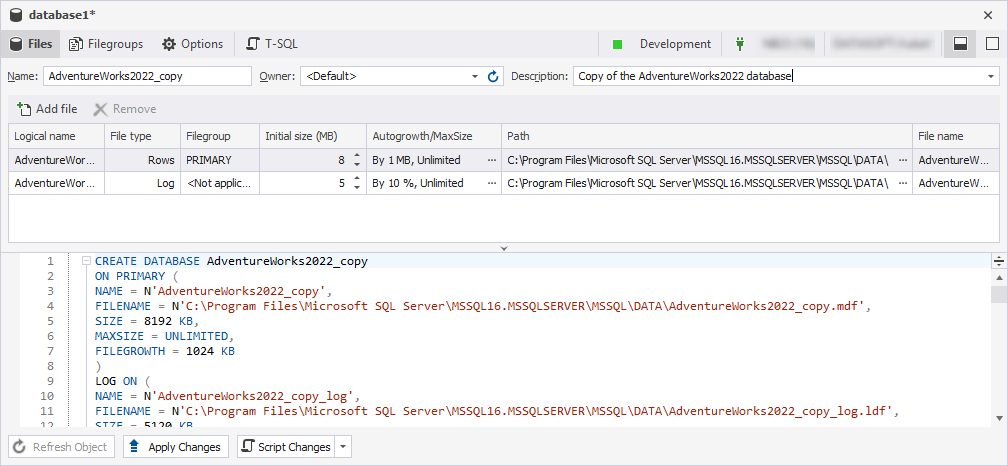Image resolution: width=1008 pixels, height=466 pixels.
Task: Click the <Not applic... filegroup cell
Action: 220,183
